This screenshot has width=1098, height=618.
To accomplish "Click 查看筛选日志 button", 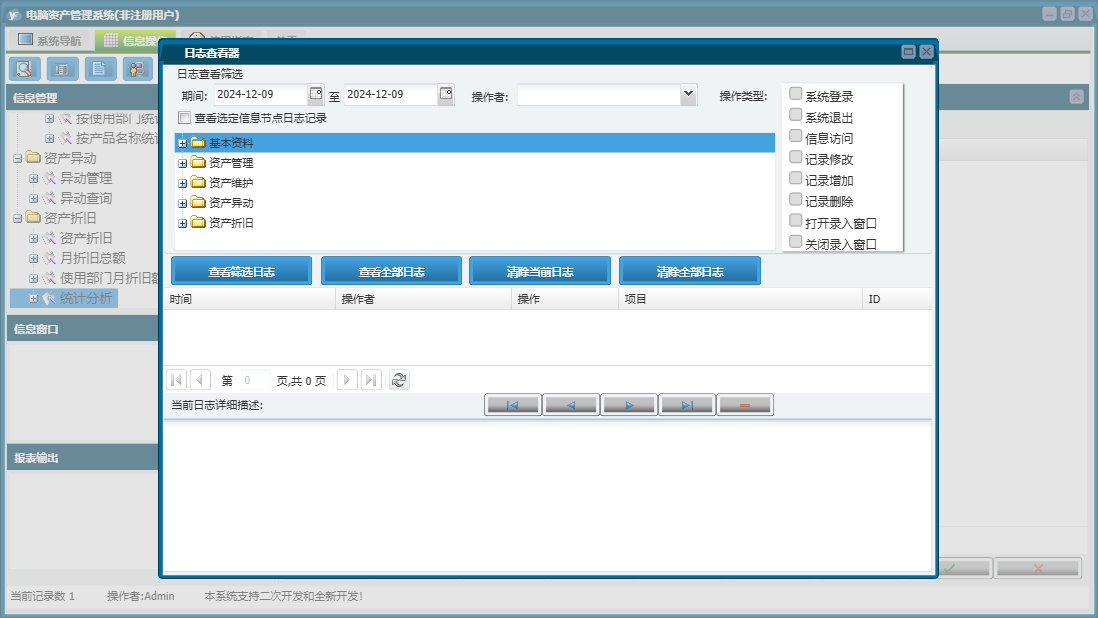I will (x=242, y=272).
